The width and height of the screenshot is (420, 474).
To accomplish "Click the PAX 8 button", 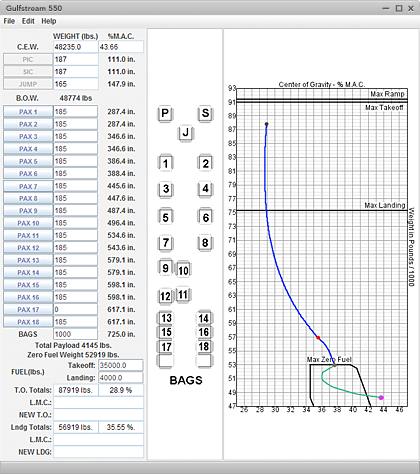I will tap(28, 198).
